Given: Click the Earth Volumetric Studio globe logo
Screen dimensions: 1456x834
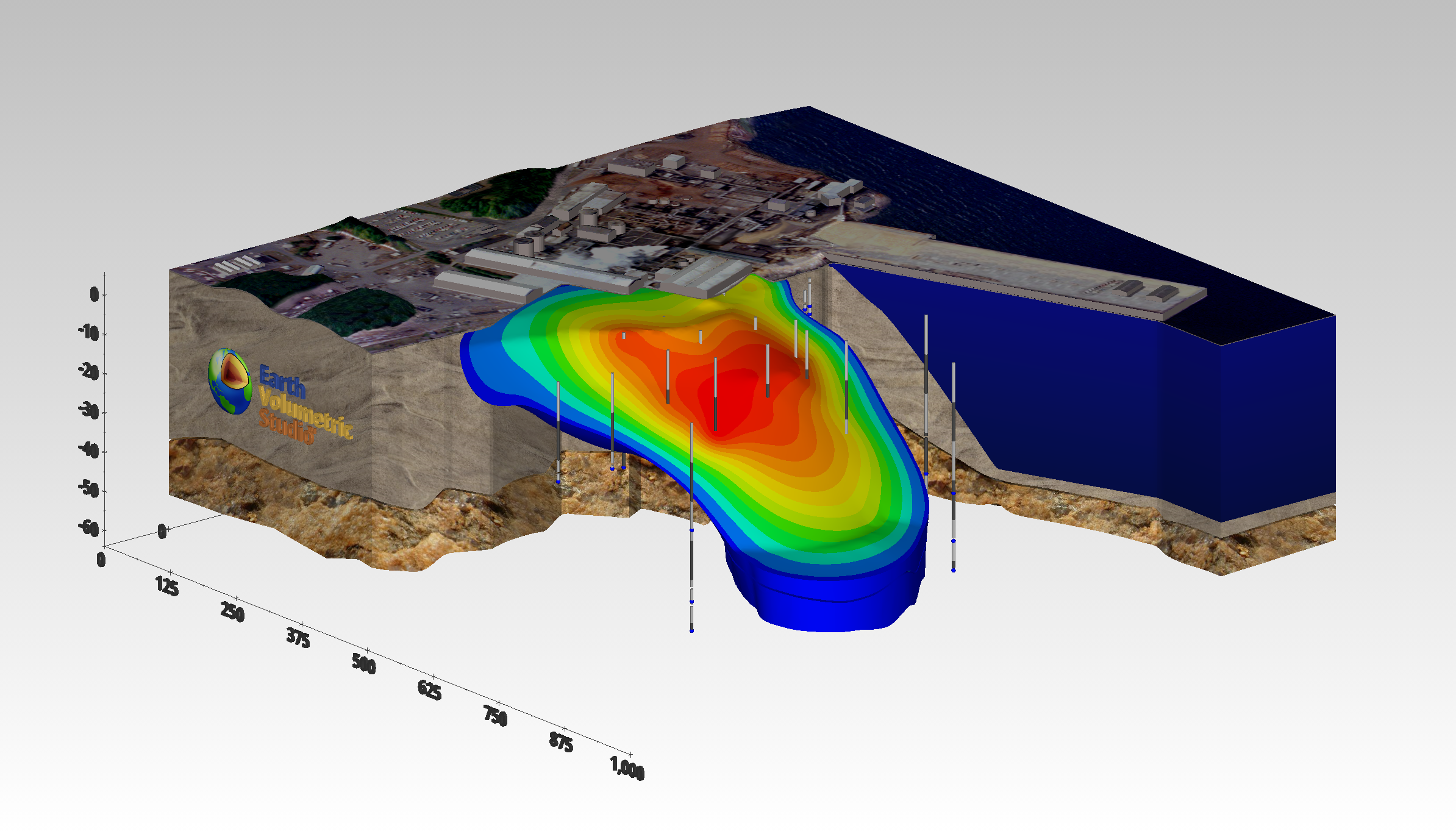Looking at the screenshot, I should pos(230,381).
